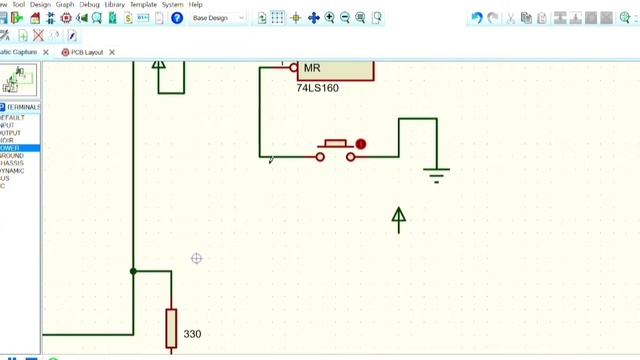Select CHASSIS in terminals list
This screenshot has height=360, width=640.
point(12,163)
